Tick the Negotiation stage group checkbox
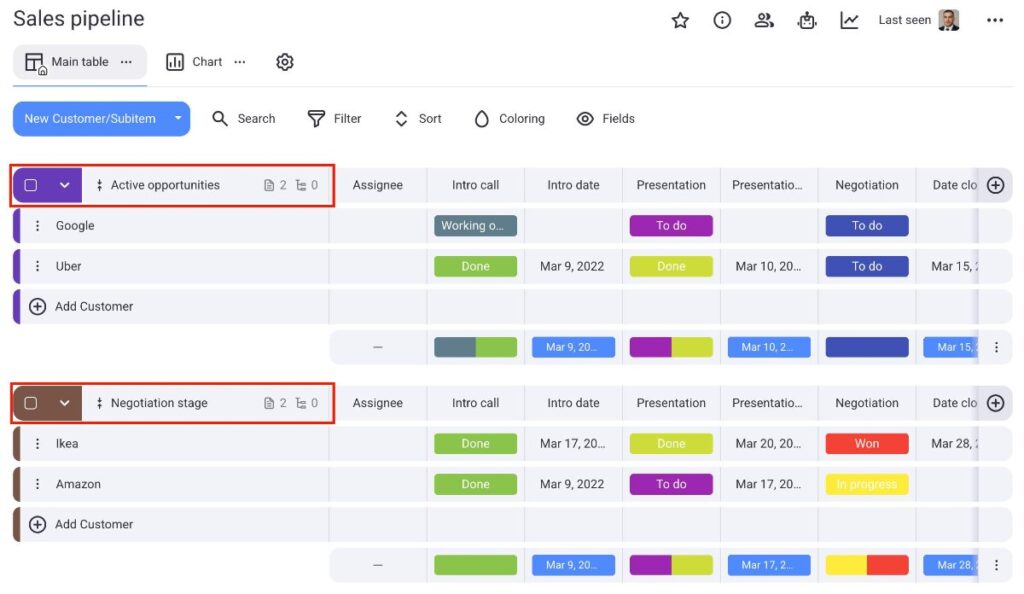Viewport: 1024px width, 594px height. [x=31, y=403]
